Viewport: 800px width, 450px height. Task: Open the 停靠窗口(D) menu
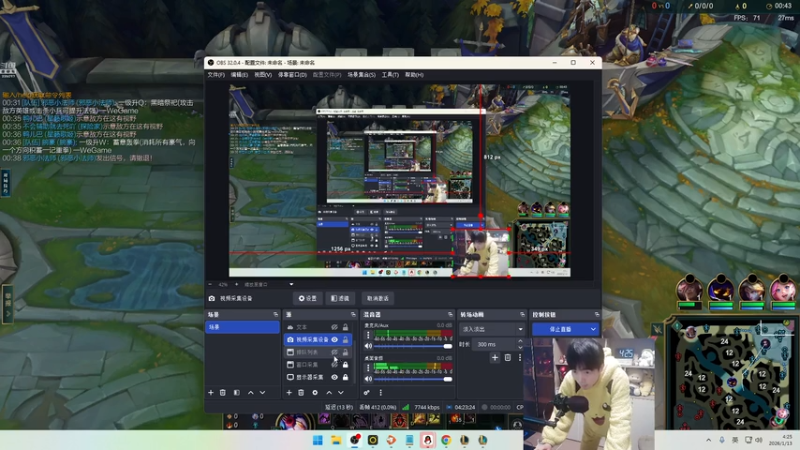click(x=292, y=74)
